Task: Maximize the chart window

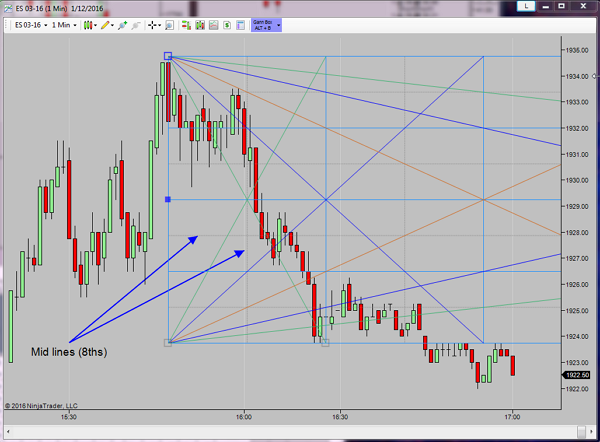Action: [x=561, y=6]
